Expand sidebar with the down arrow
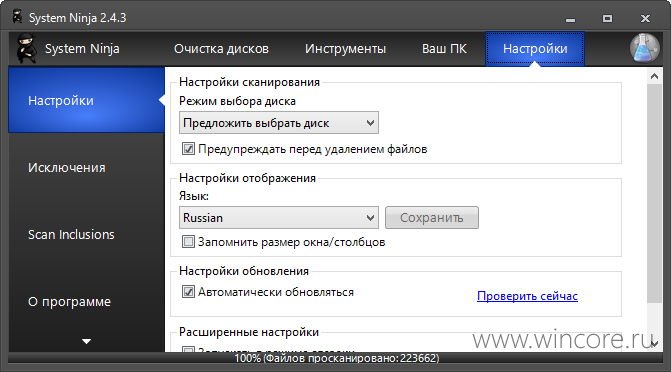This screenshot has width=671, height=372. pos(86,341)
